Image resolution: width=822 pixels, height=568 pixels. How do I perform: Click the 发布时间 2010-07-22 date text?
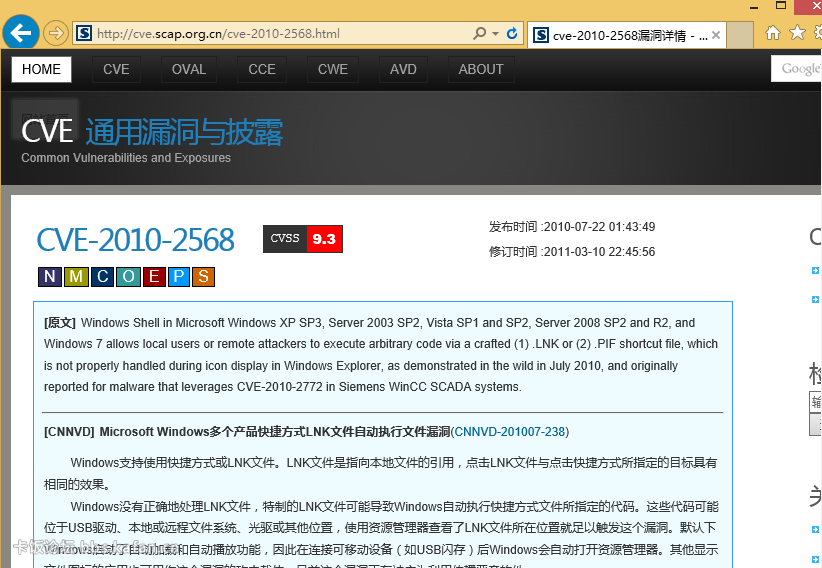572,227
